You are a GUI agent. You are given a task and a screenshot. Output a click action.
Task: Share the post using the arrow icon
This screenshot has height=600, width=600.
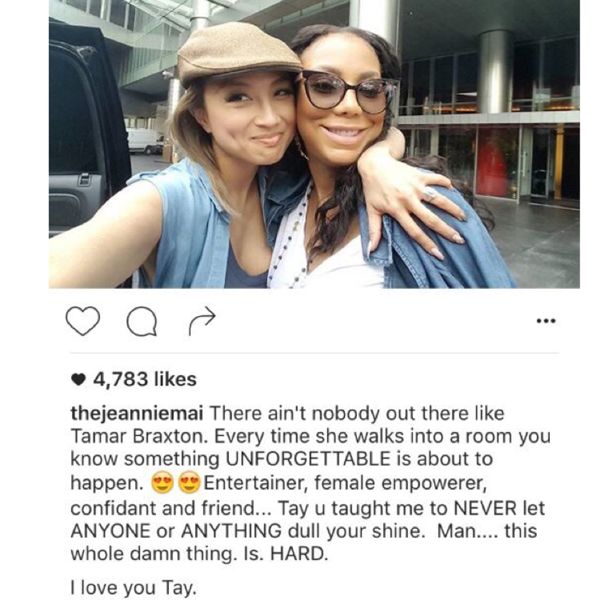(x=202, y=320)
